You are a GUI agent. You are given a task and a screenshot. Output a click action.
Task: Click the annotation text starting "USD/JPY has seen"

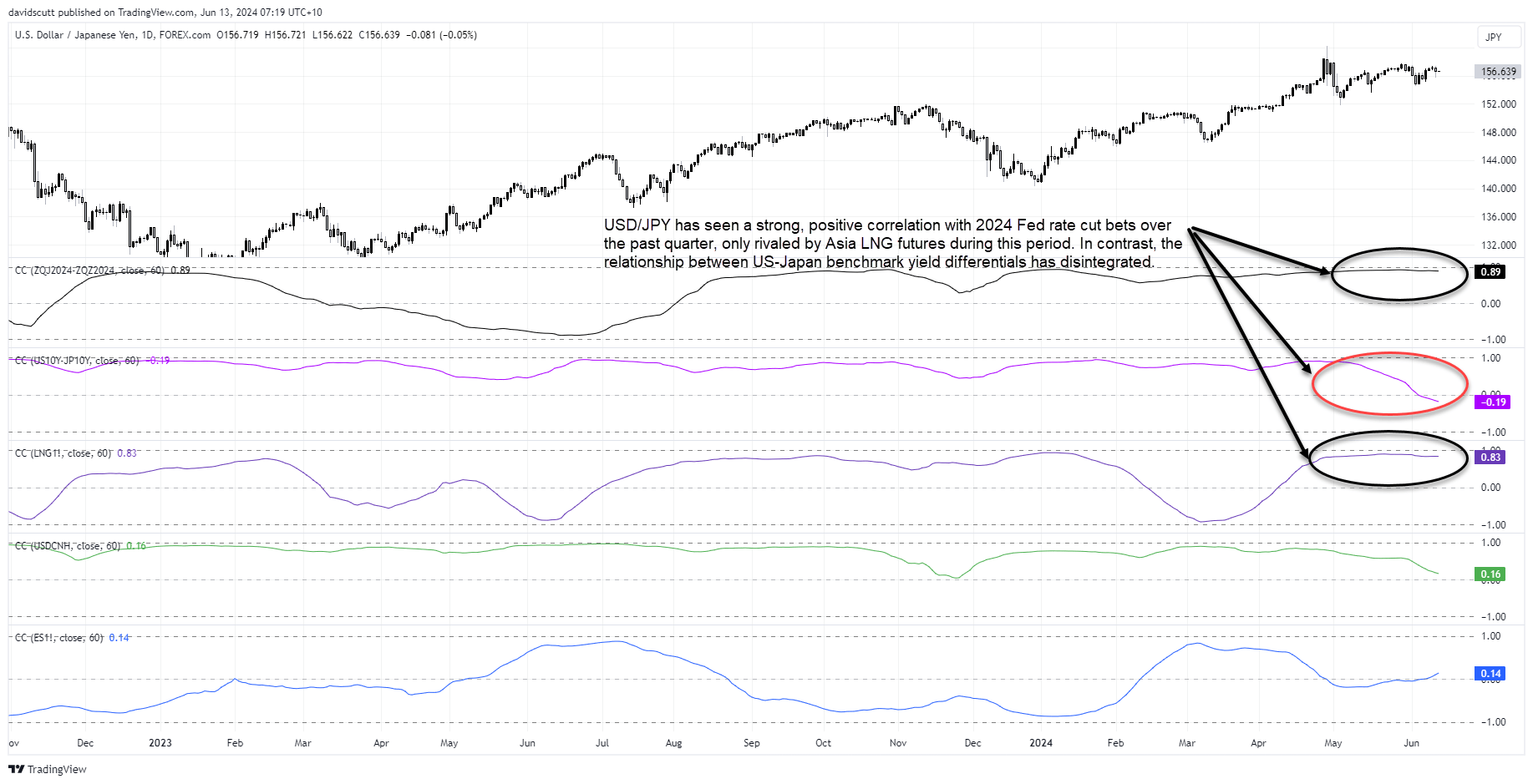(893, 244)
